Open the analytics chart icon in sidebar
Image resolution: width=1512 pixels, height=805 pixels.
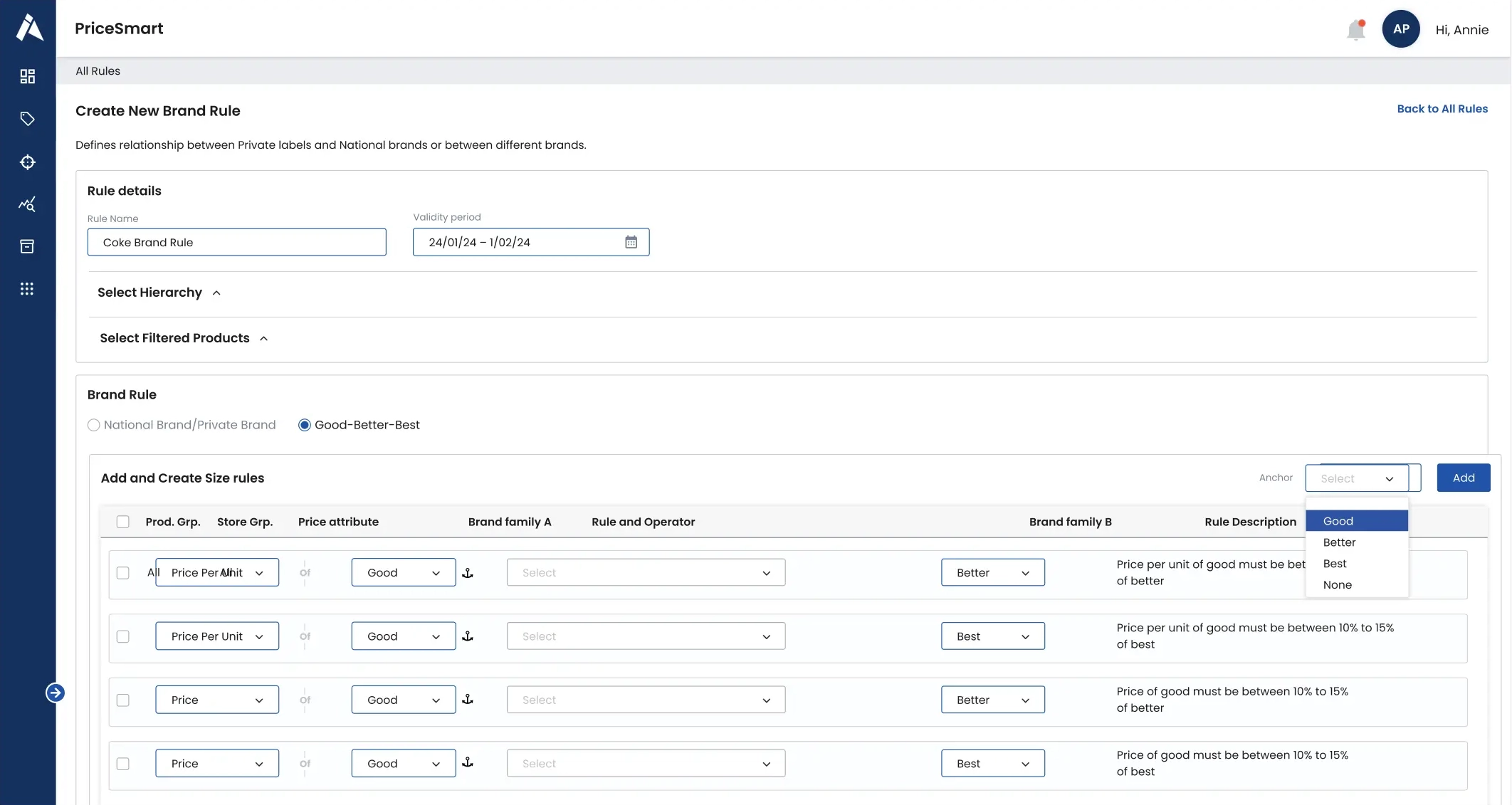[x=27, y=204]
